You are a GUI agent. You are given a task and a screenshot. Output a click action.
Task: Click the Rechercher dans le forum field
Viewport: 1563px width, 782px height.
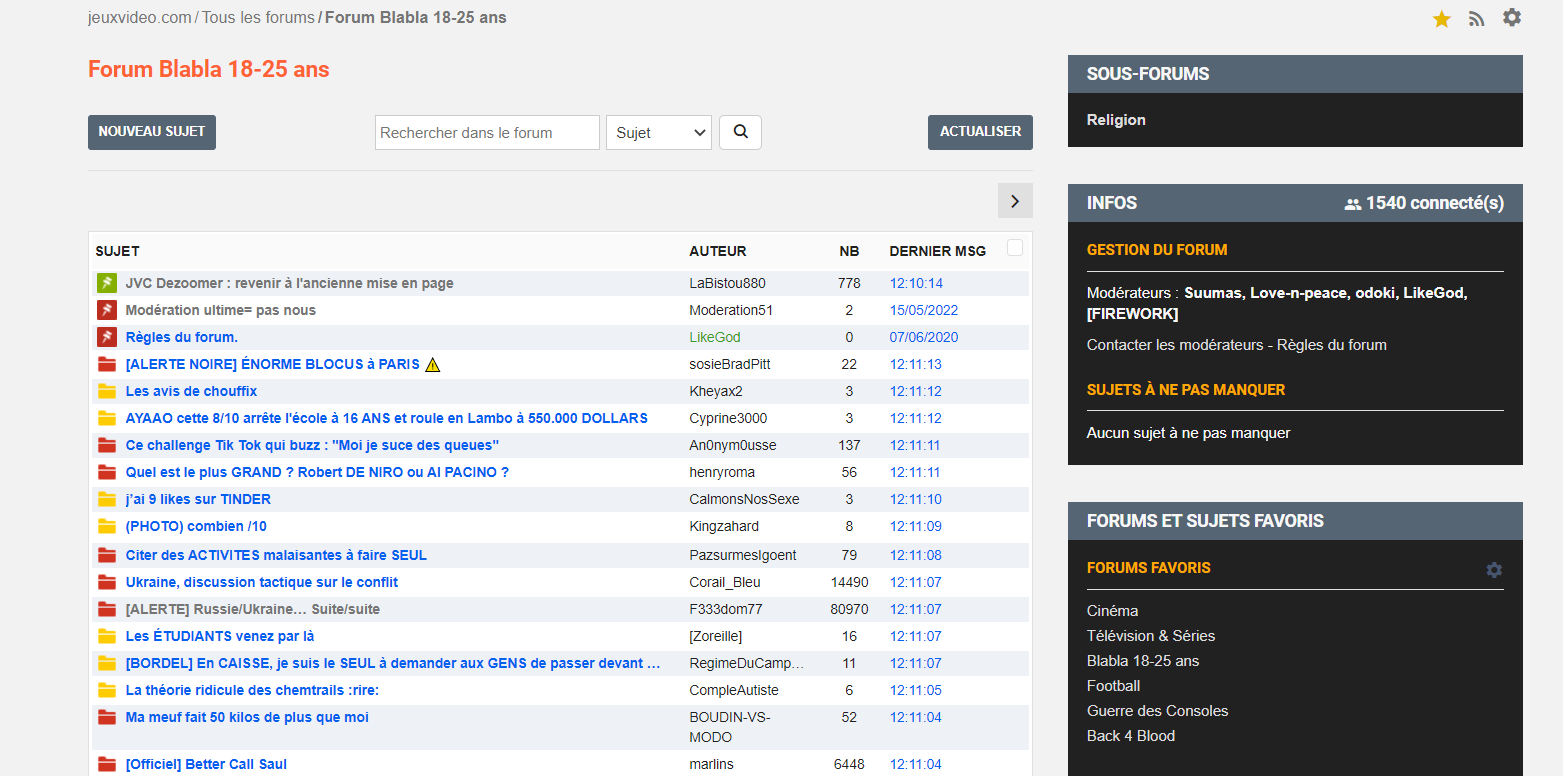pyautogui.click(x=487, y=132)
